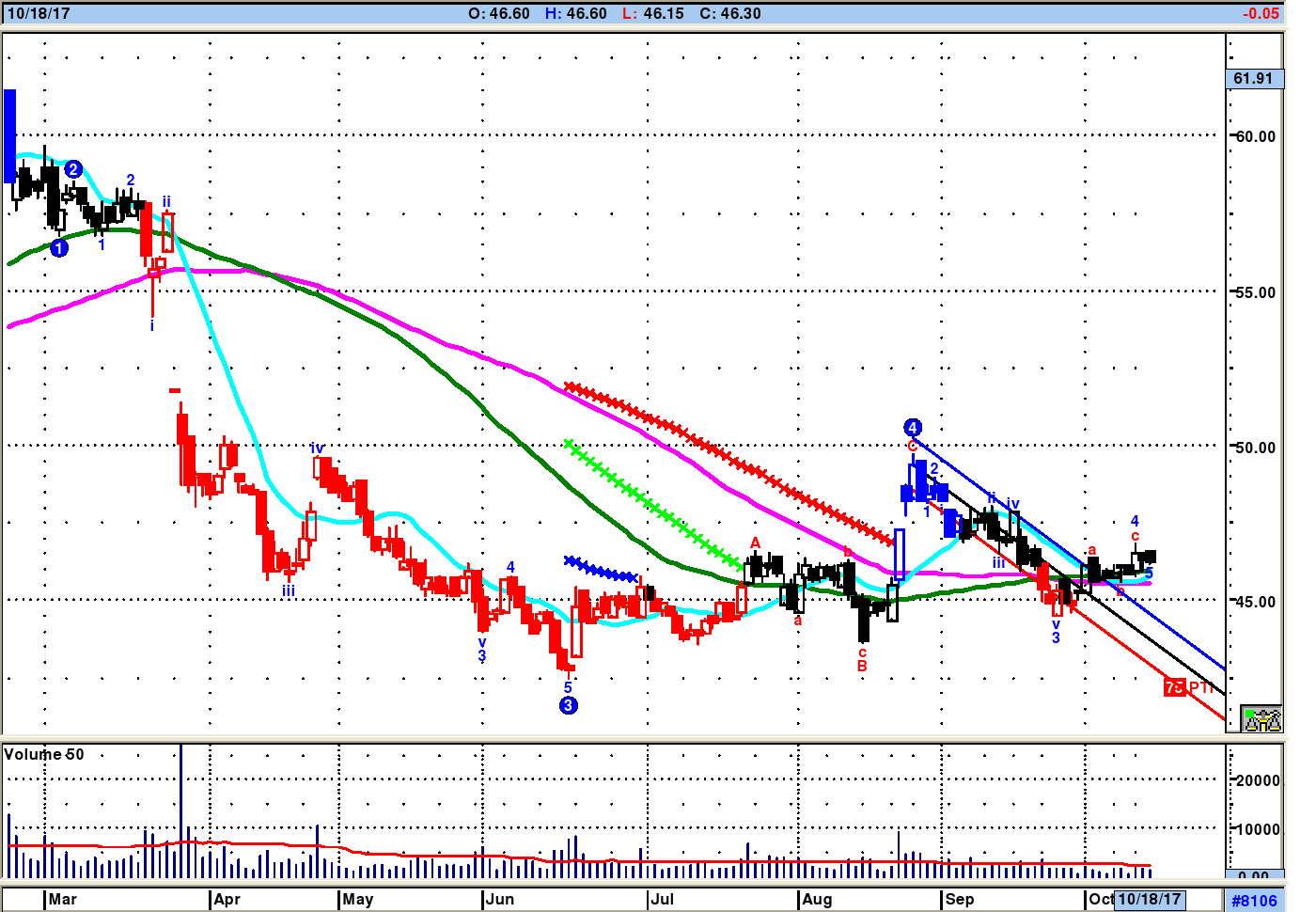Click the -0.05 change value in the header
This screenshot has height=912, width=1316.
[1260, 13]
